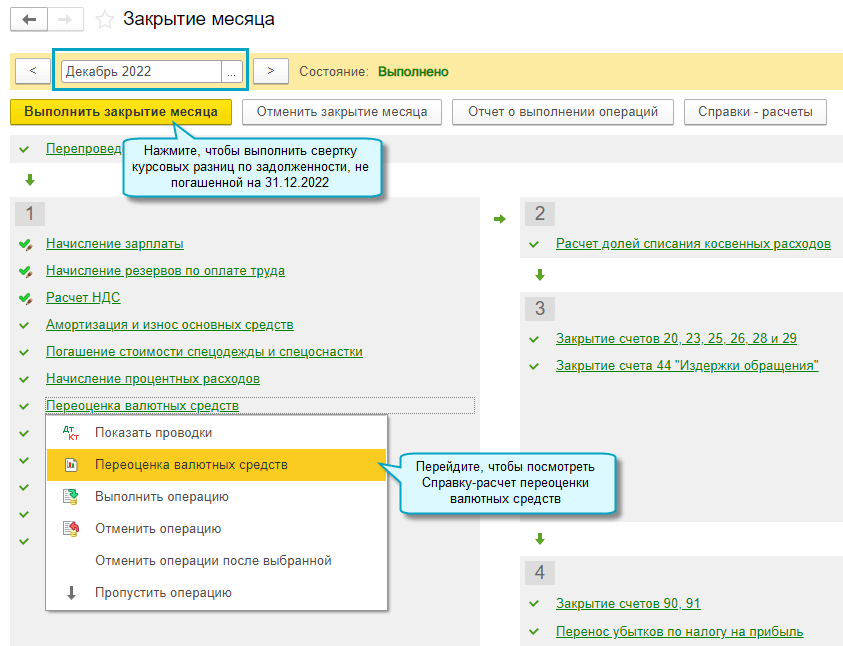Click the forward navigation arrow button
The image size is (843, 646).
65,19
